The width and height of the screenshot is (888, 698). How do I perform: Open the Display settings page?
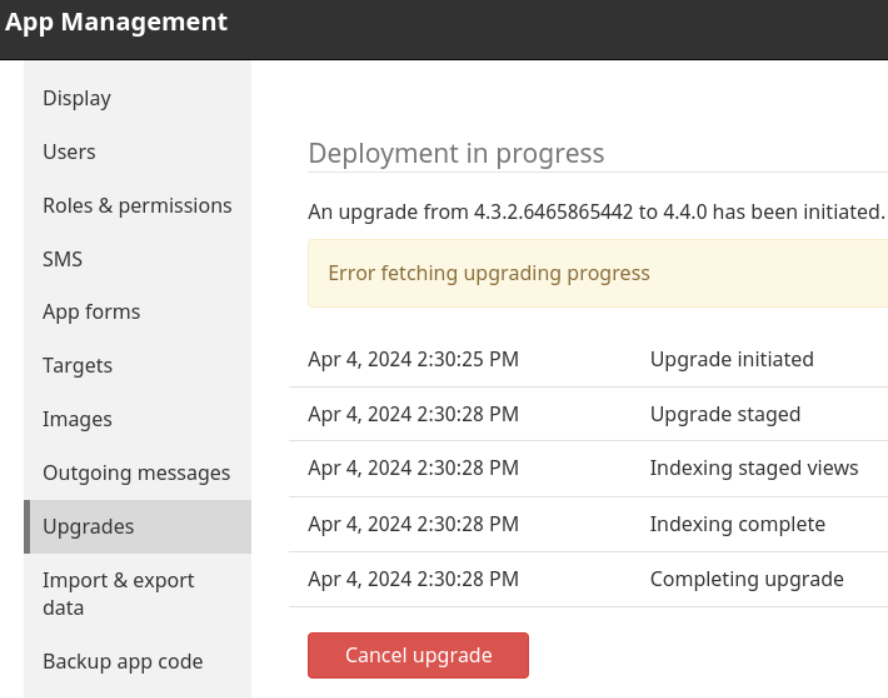tap(77, 98)
